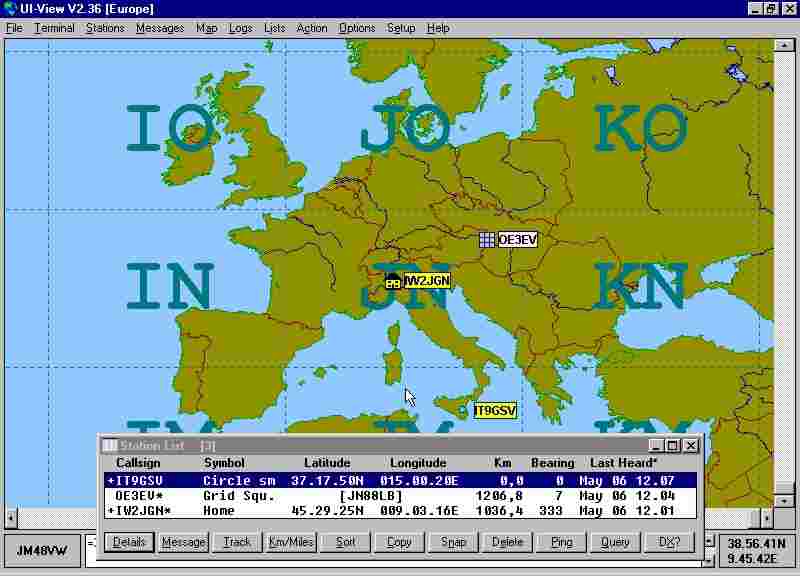Minimize the Station List window
This screenshot has width=800, height=576.
click(x=656, y=445)
